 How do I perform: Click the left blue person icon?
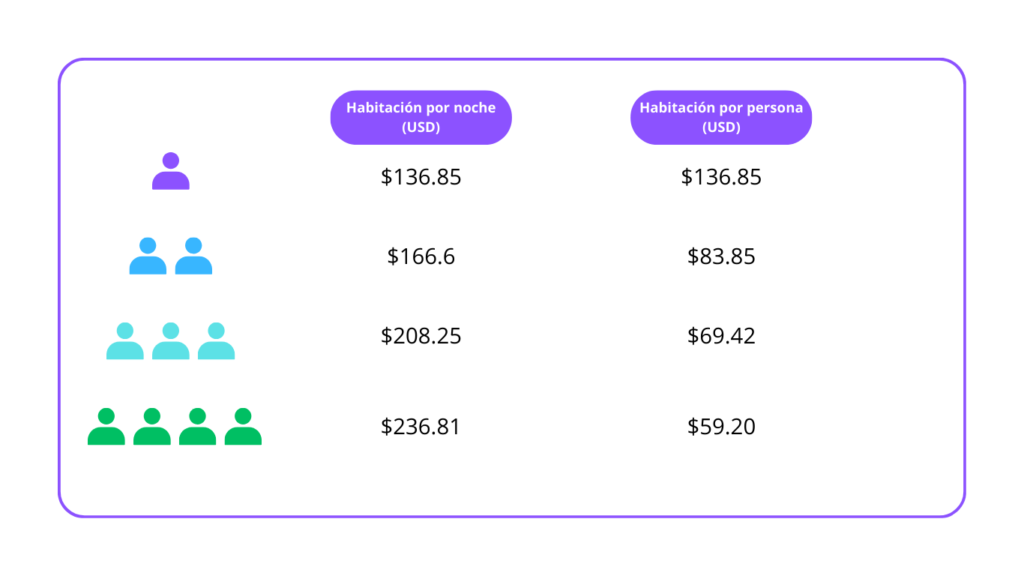[148, 257]
